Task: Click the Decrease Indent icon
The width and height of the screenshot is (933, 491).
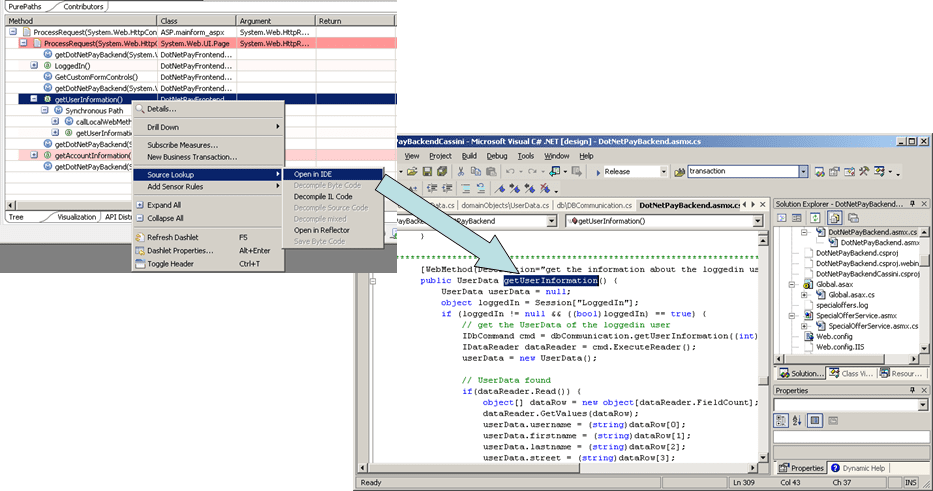Action: [x=432, y=189]
